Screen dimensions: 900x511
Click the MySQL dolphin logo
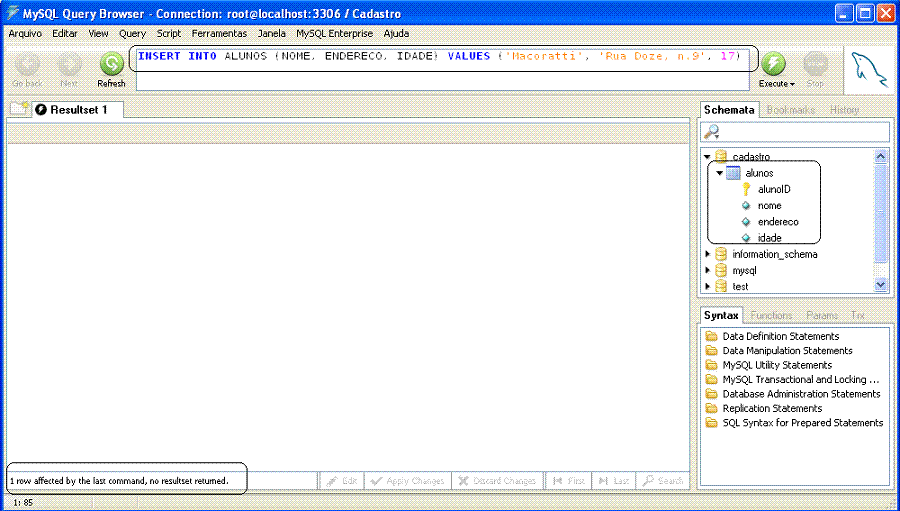870,70
